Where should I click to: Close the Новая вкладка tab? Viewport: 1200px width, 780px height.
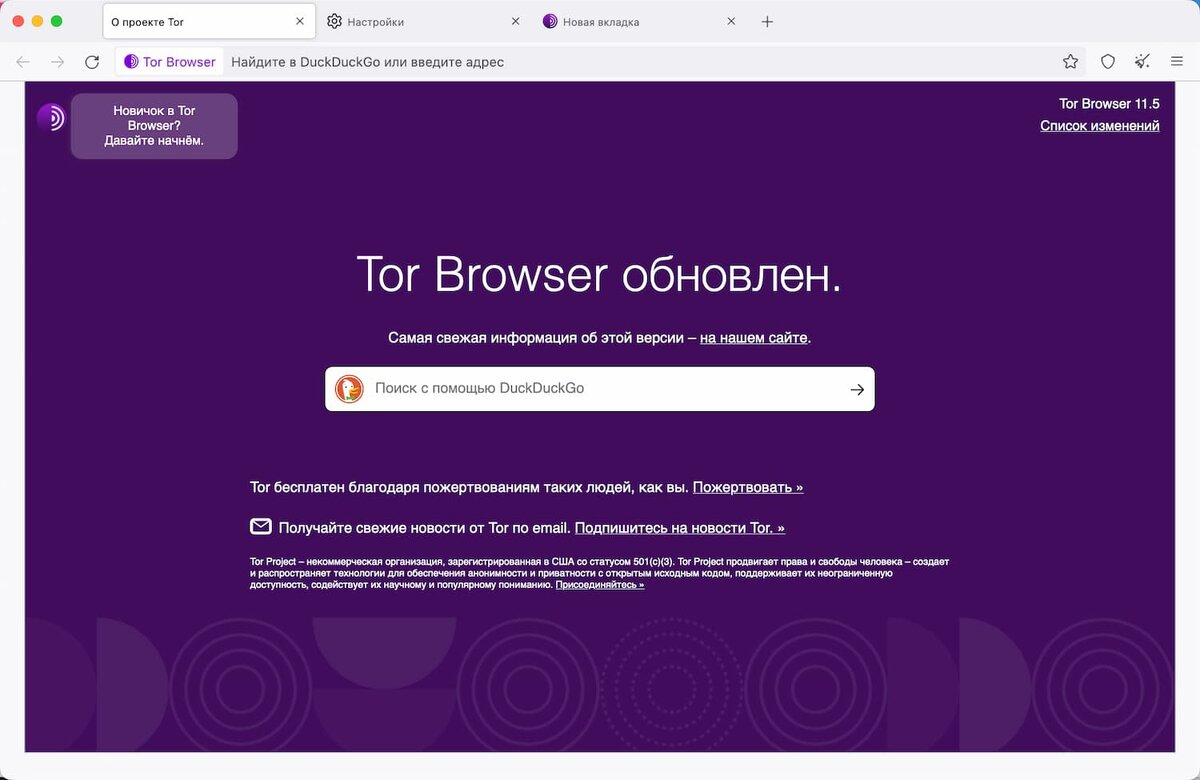(731, 21)
